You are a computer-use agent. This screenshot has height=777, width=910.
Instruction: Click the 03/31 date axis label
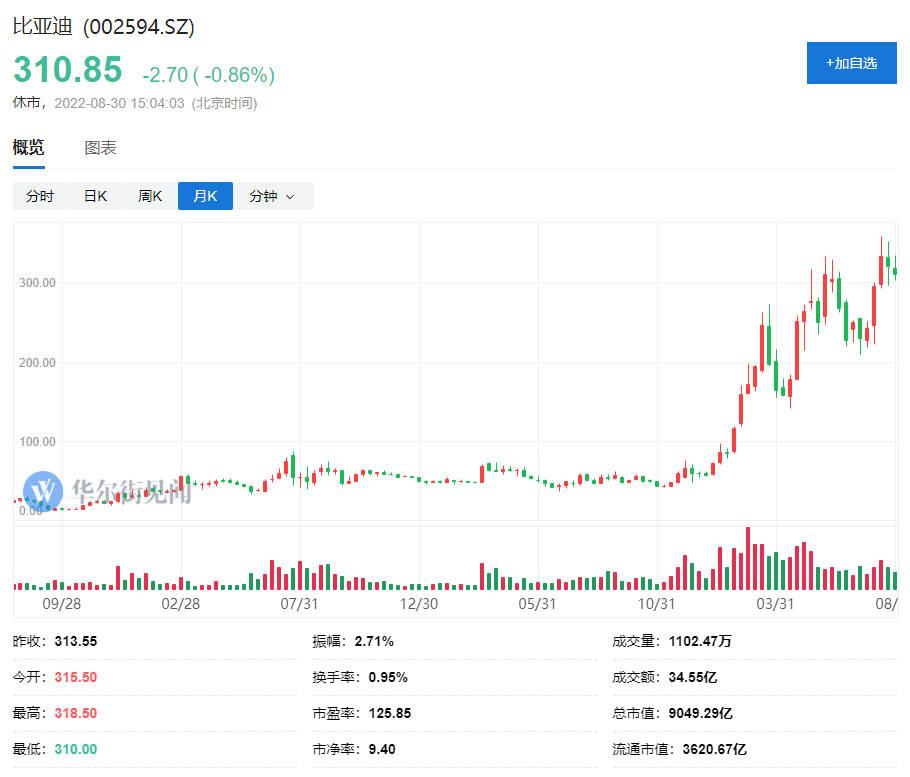click(775, 604)
